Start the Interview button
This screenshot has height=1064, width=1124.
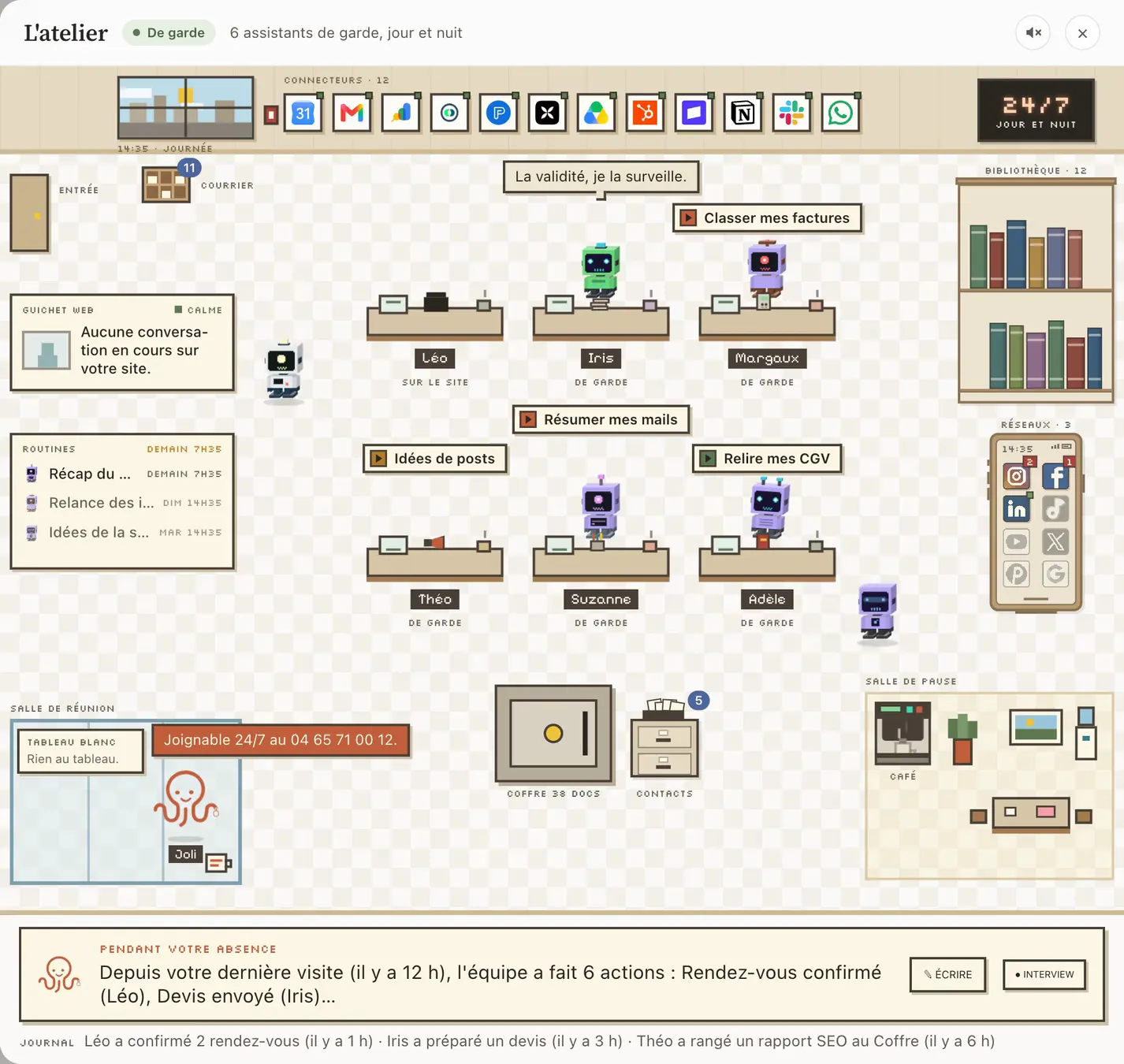point(1044,975)
